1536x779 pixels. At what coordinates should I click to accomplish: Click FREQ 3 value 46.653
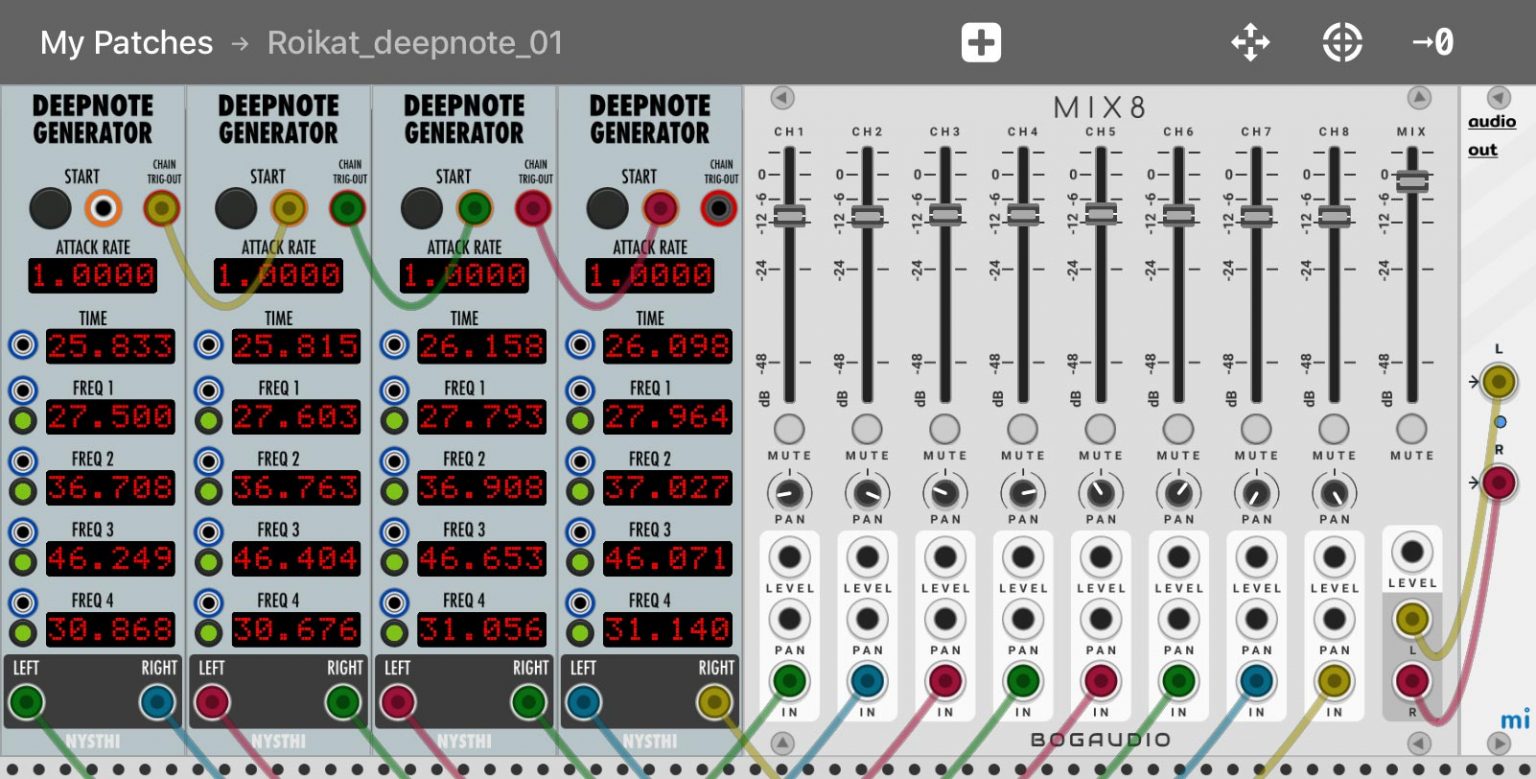tap(482, 559)
